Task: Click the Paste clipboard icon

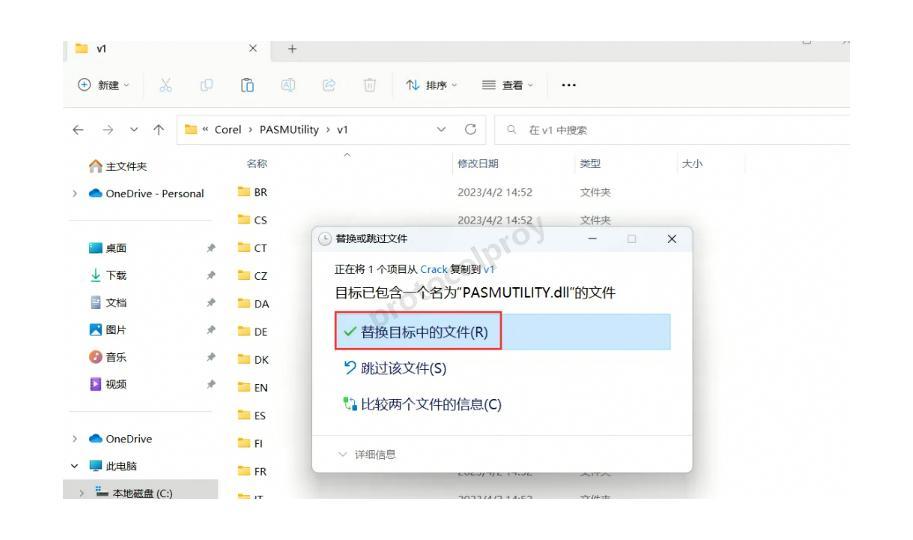Action: [x=247, y=85]
